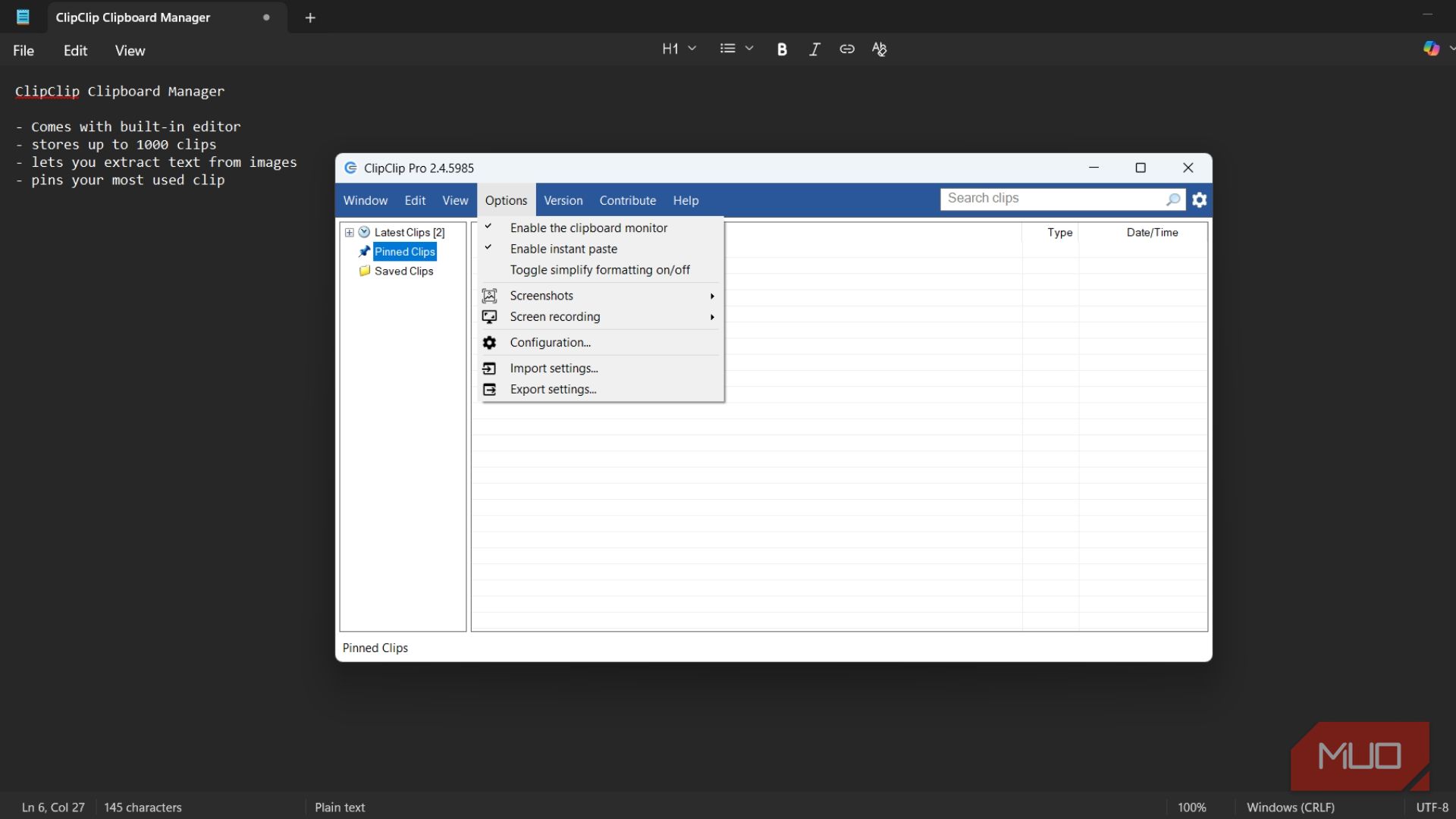
Task: Choose Toggle simplify formatting on/off
Action: click(600, 270)
